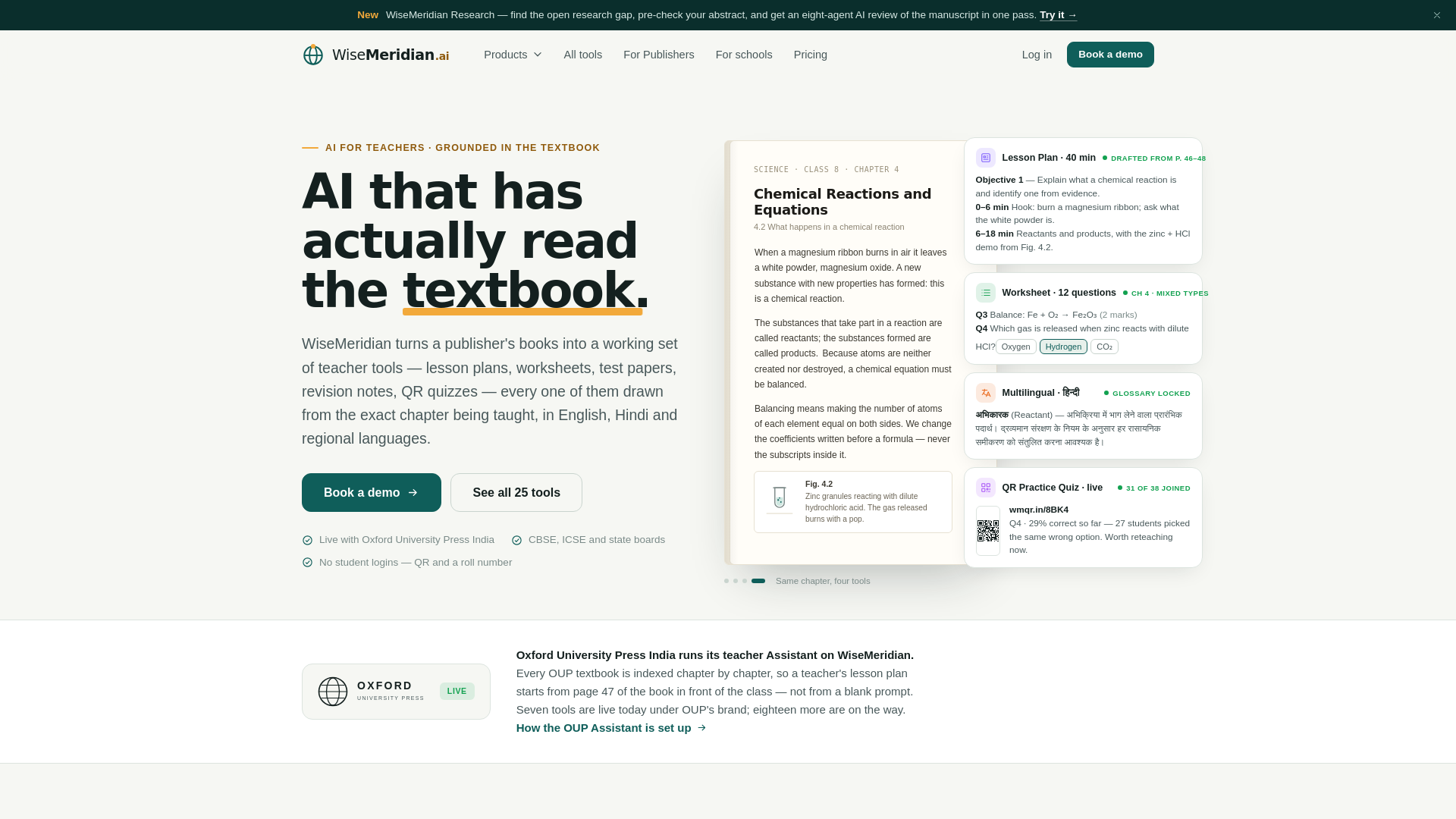1456x819 pixels.
Task: Select the Oxygen answer option
Action: (x=1015, y=347)
